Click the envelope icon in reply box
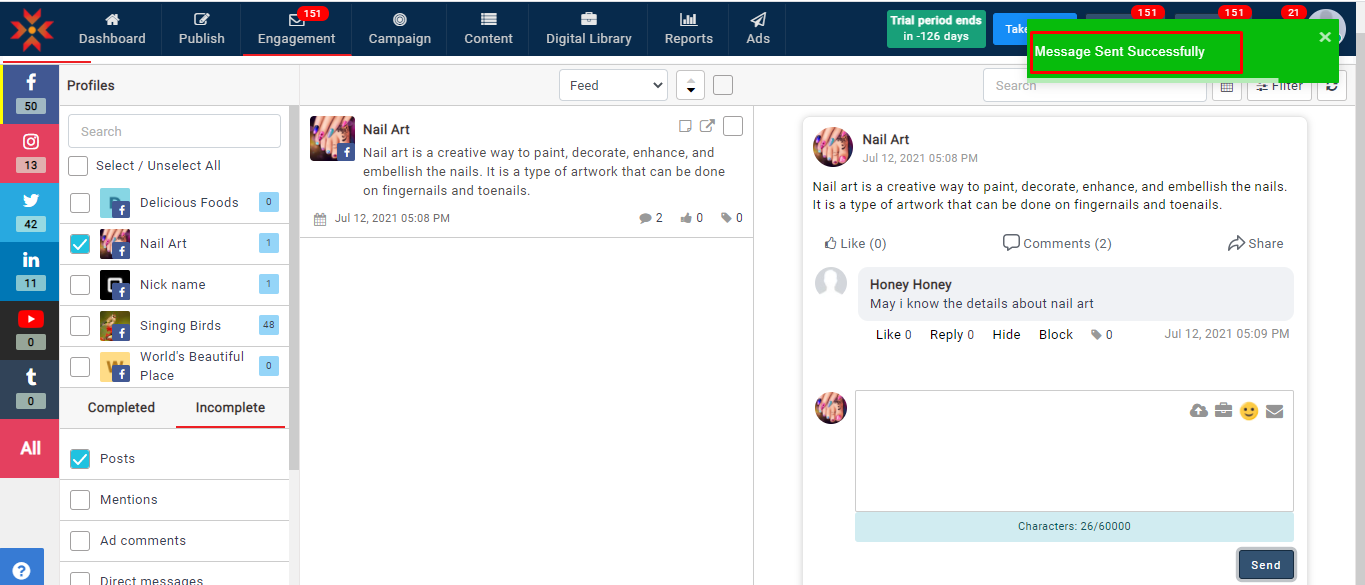 pos(1274,411)
